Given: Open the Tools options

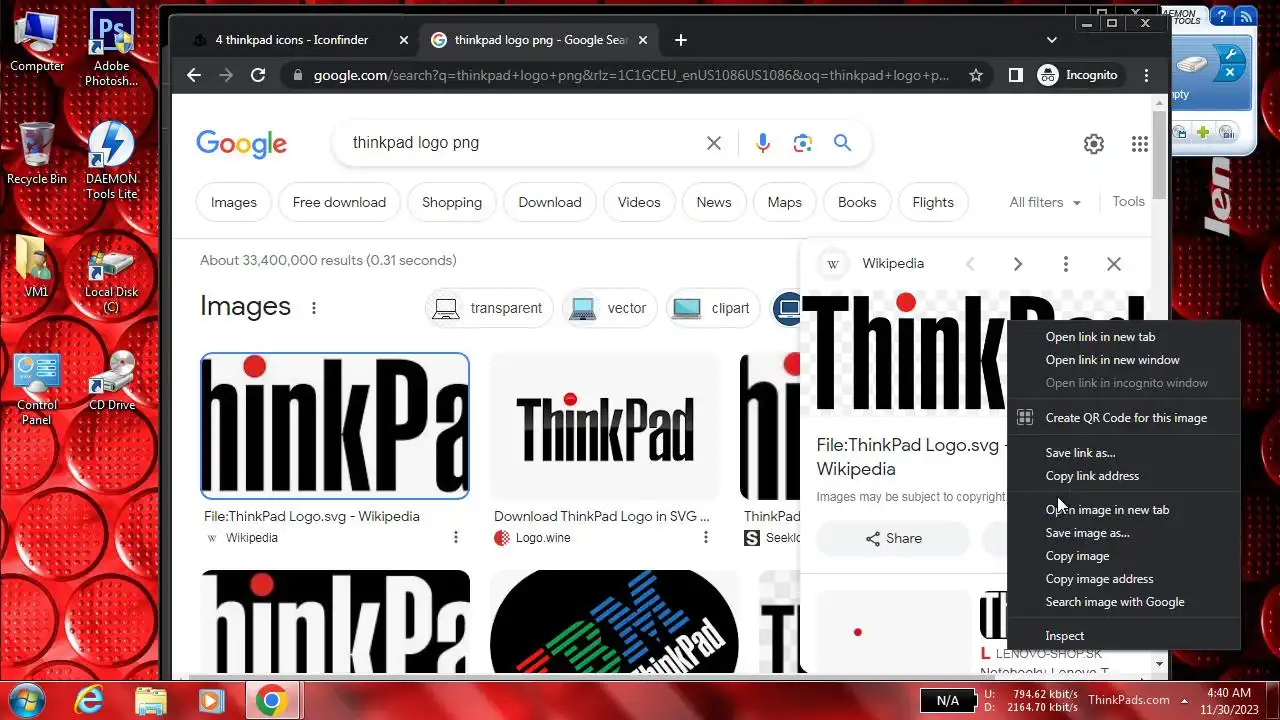Looking at the screenshot, I should pyautogui.click(x=1128, y=201).
